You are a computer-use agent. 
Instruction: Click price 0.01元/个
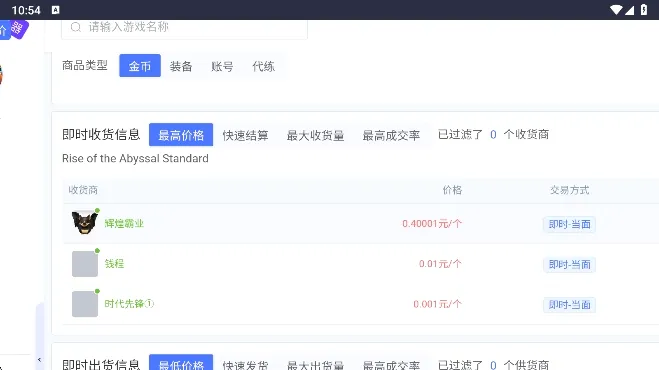pyautogui.click(x=440, y=264)
